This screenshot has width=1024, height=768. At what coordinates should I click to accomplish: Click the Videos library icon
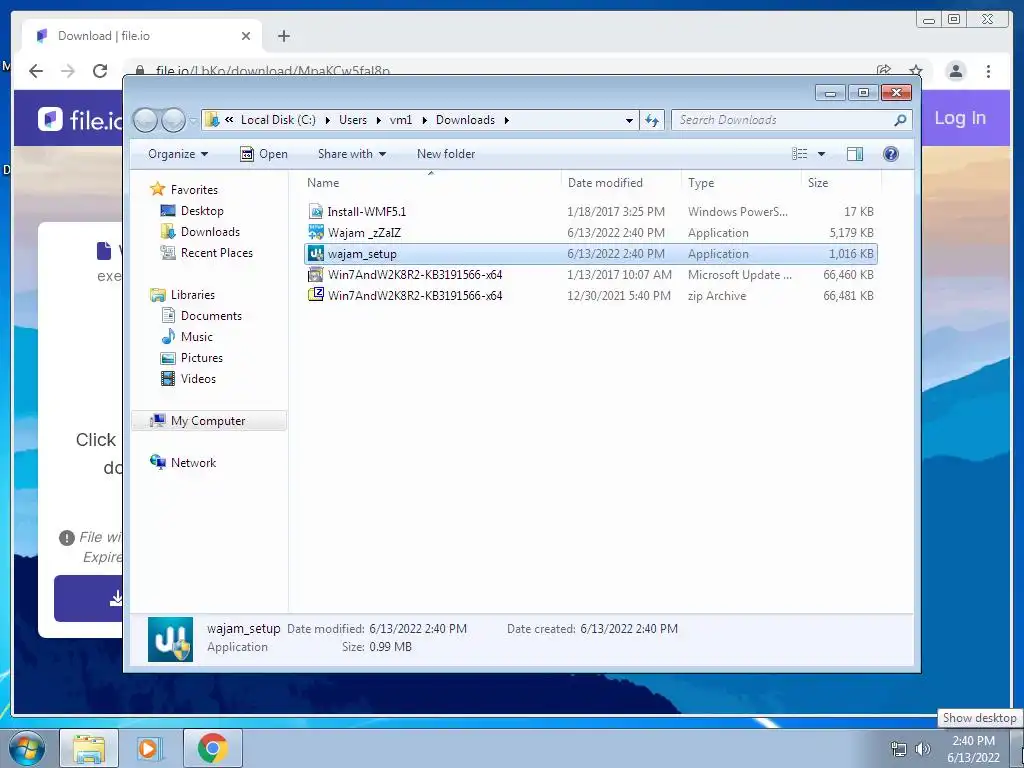[x=168, y=379]
